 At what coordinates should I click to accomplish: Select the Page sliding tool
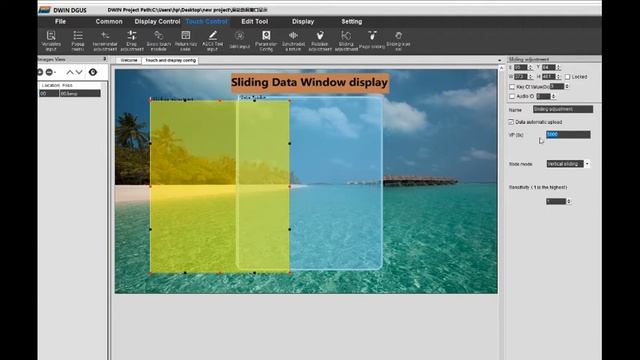372,40
